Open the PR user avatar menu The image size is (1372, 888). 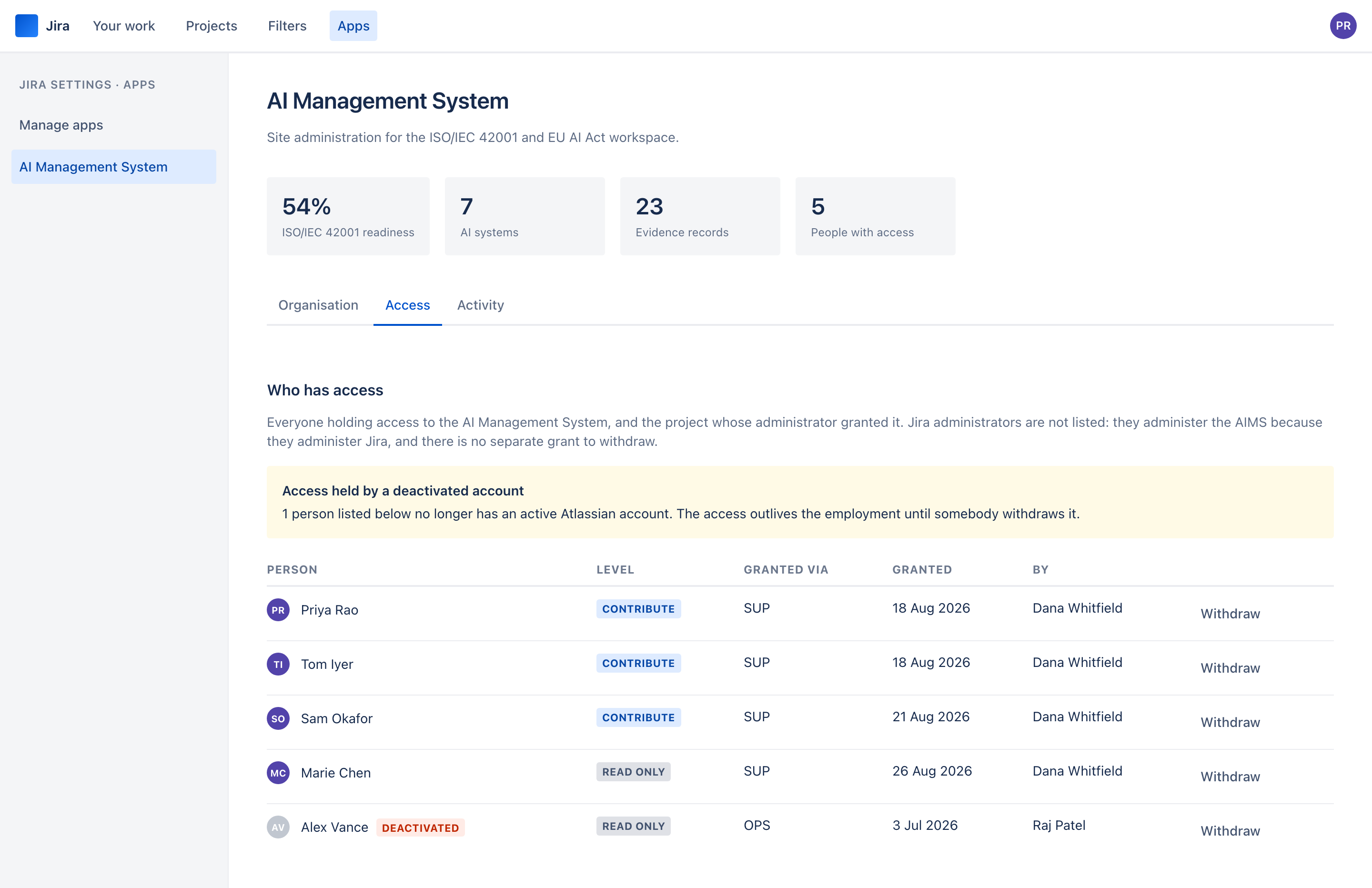click(1342, 26)
